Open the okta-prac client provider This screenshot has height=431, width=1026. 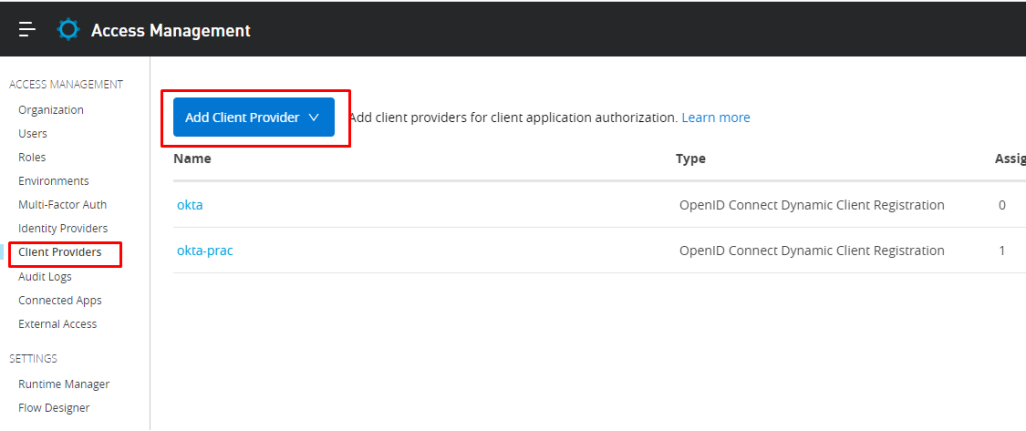205,250
